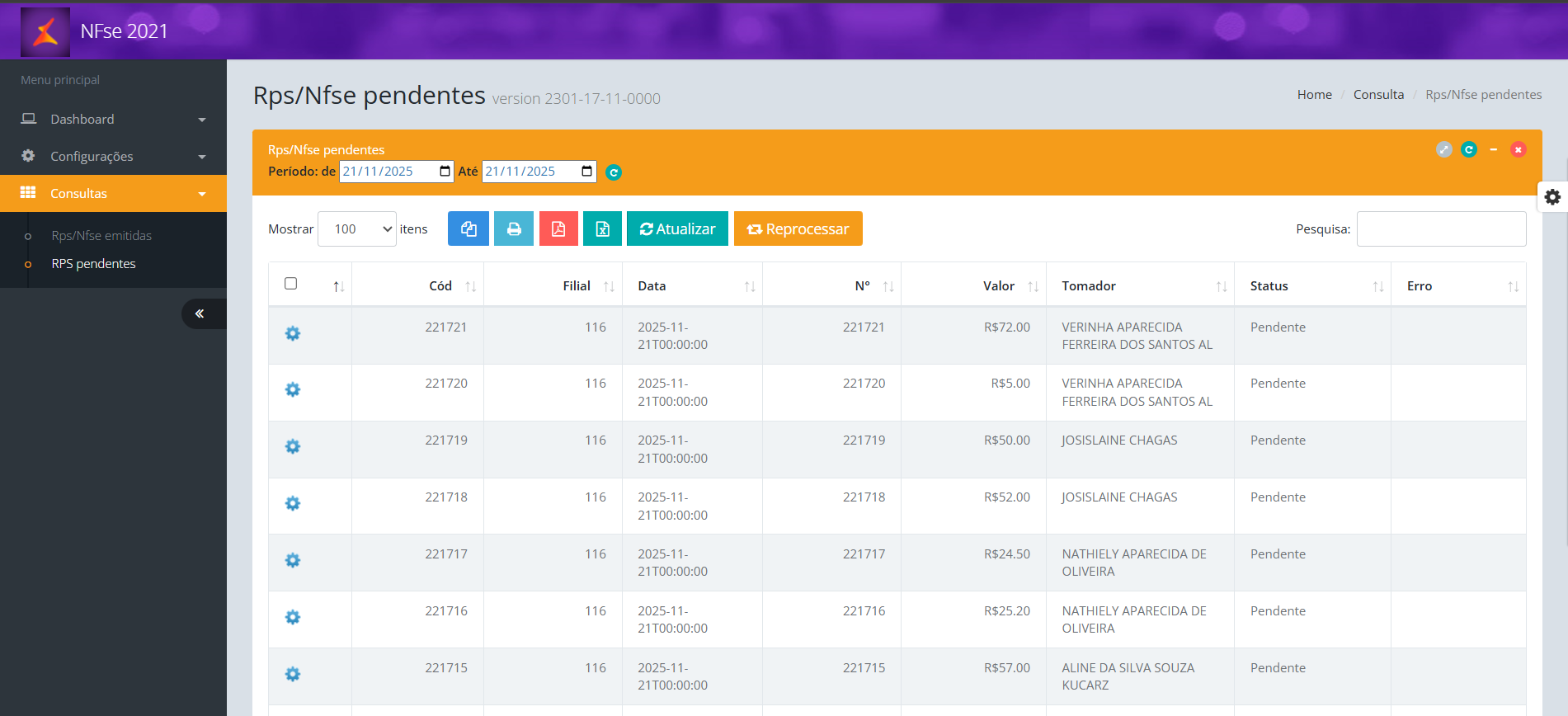The height and width of the screenshot is (716, 1568).
Task: Click the Atualizar button
Action: pyautogui.click(x=677, y=228)
